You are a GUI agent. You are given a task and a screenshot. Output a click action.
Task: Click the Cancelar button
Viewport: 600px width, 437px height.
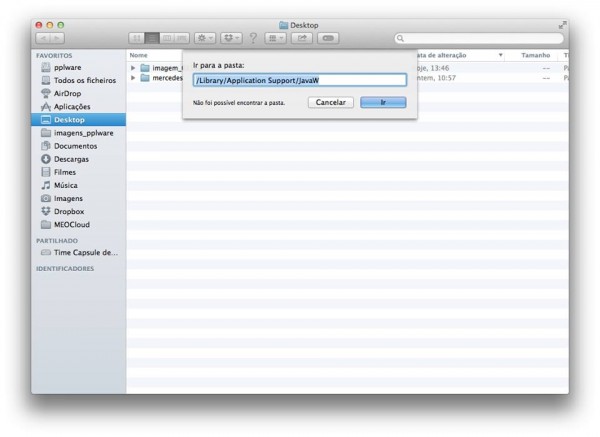pos(331,102)
